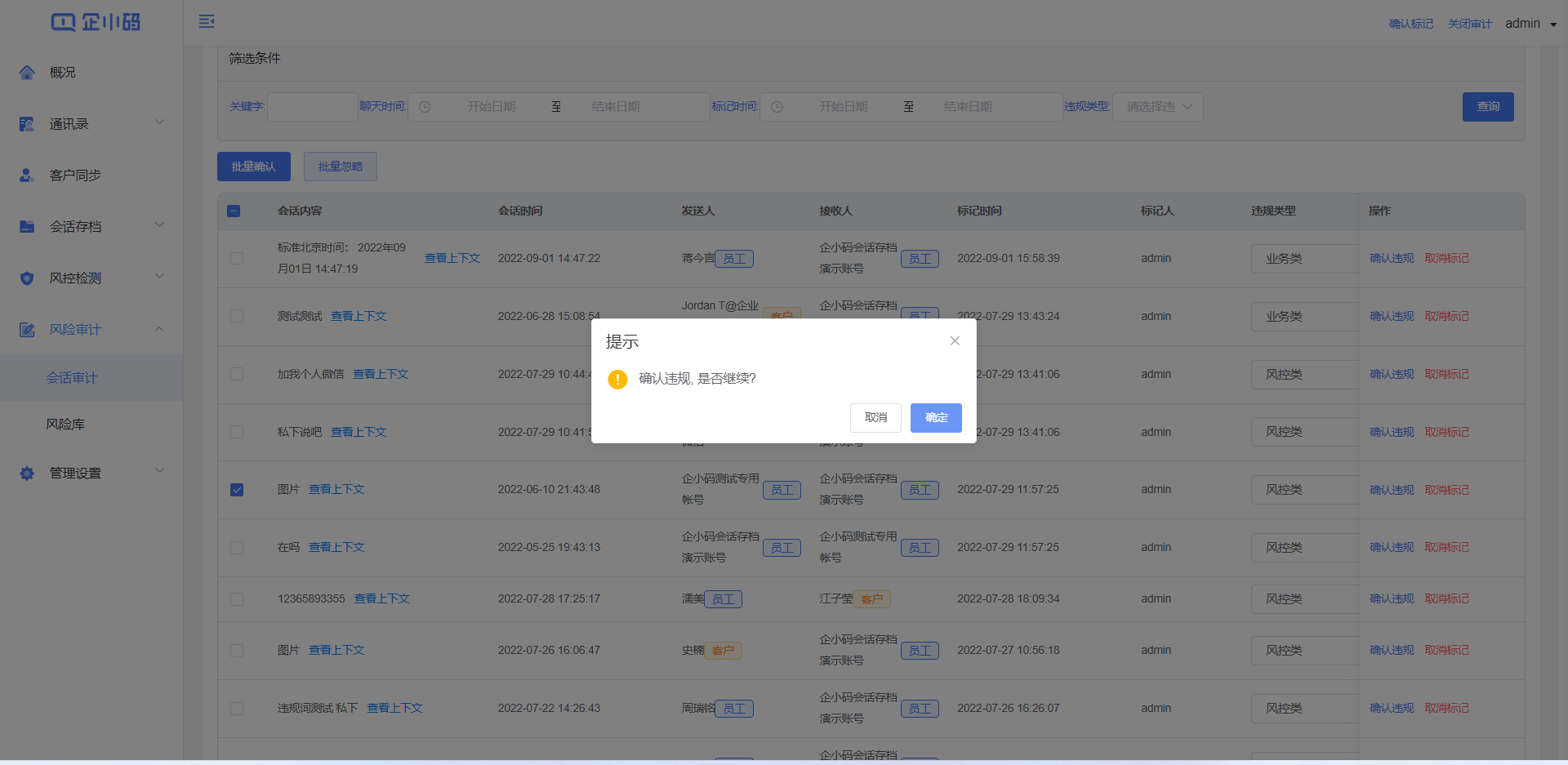Open the 客户同步 menu item
The image size is (1568, 765).
(91, 176)
